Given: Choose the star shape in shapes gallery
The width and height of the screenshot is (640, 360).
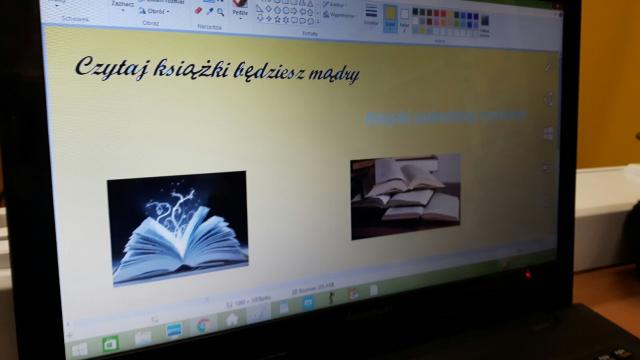Looking at the screenshot, I should click(x=278, y=19).
